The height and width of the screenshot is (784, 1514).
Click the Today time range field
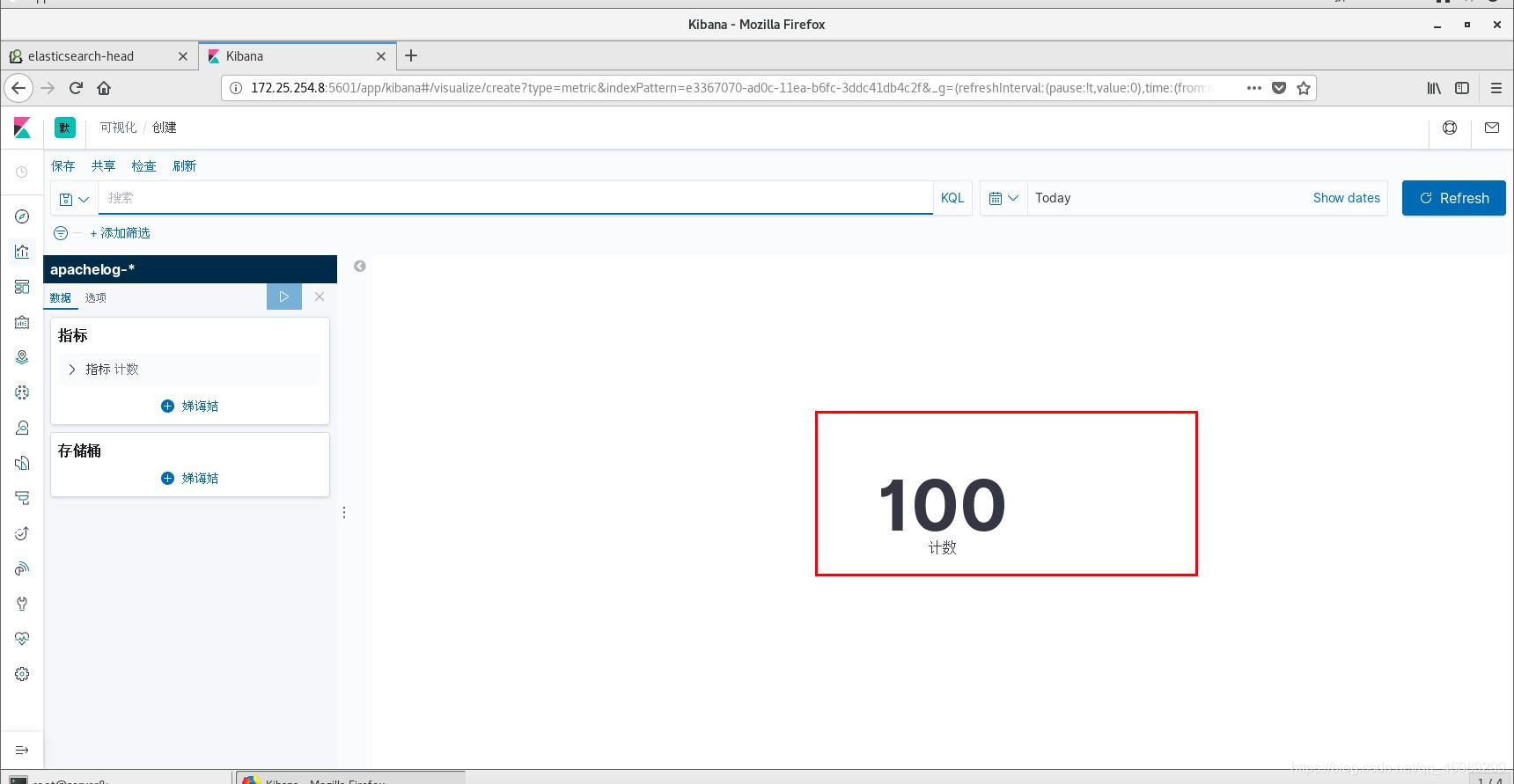click(x=1169, y=198)
